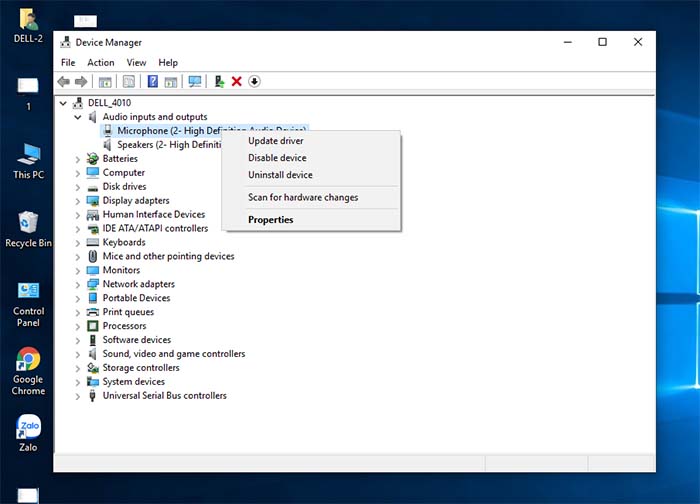Click the Display adapters category icon
The height and width of the screenshot is (504, 700).
click(x=92, y=200)
